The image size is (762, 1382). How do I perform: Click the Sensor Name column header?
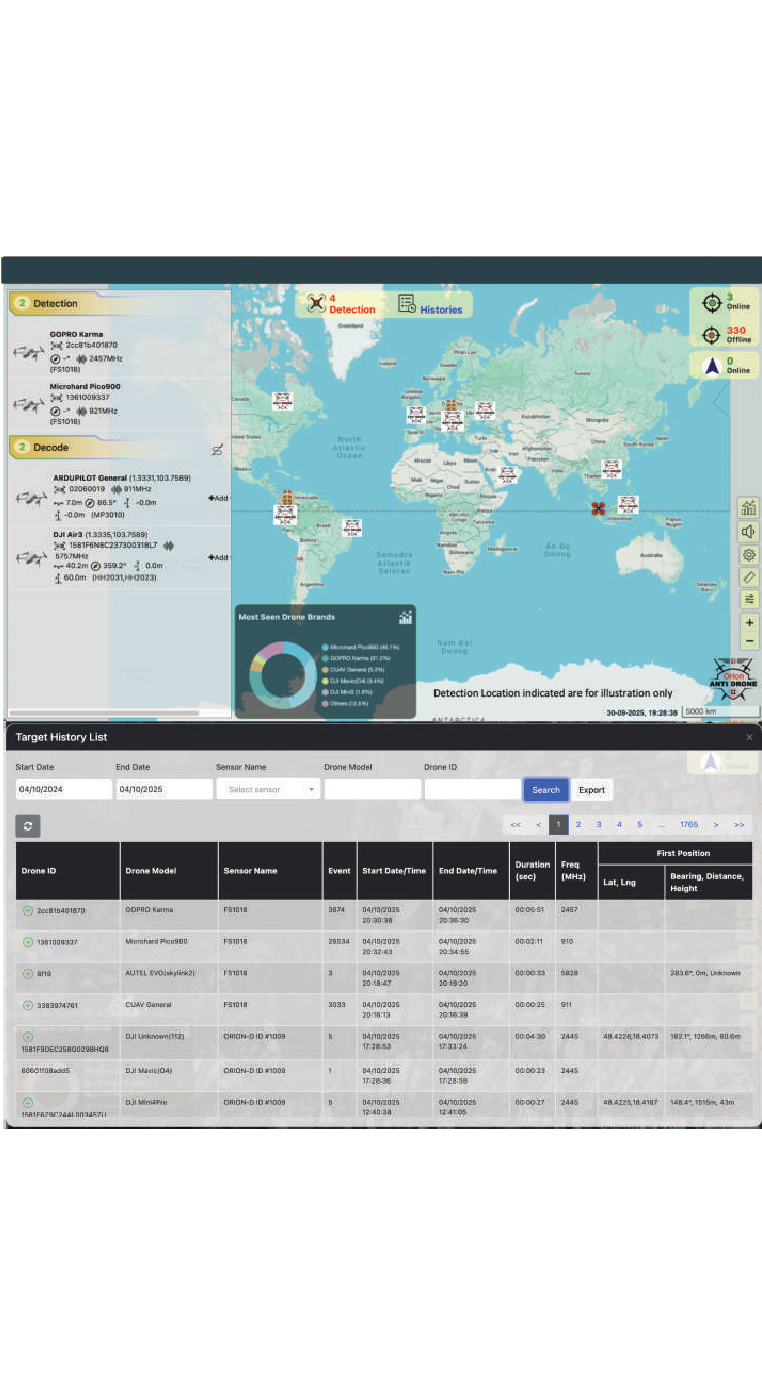[270, 871]
